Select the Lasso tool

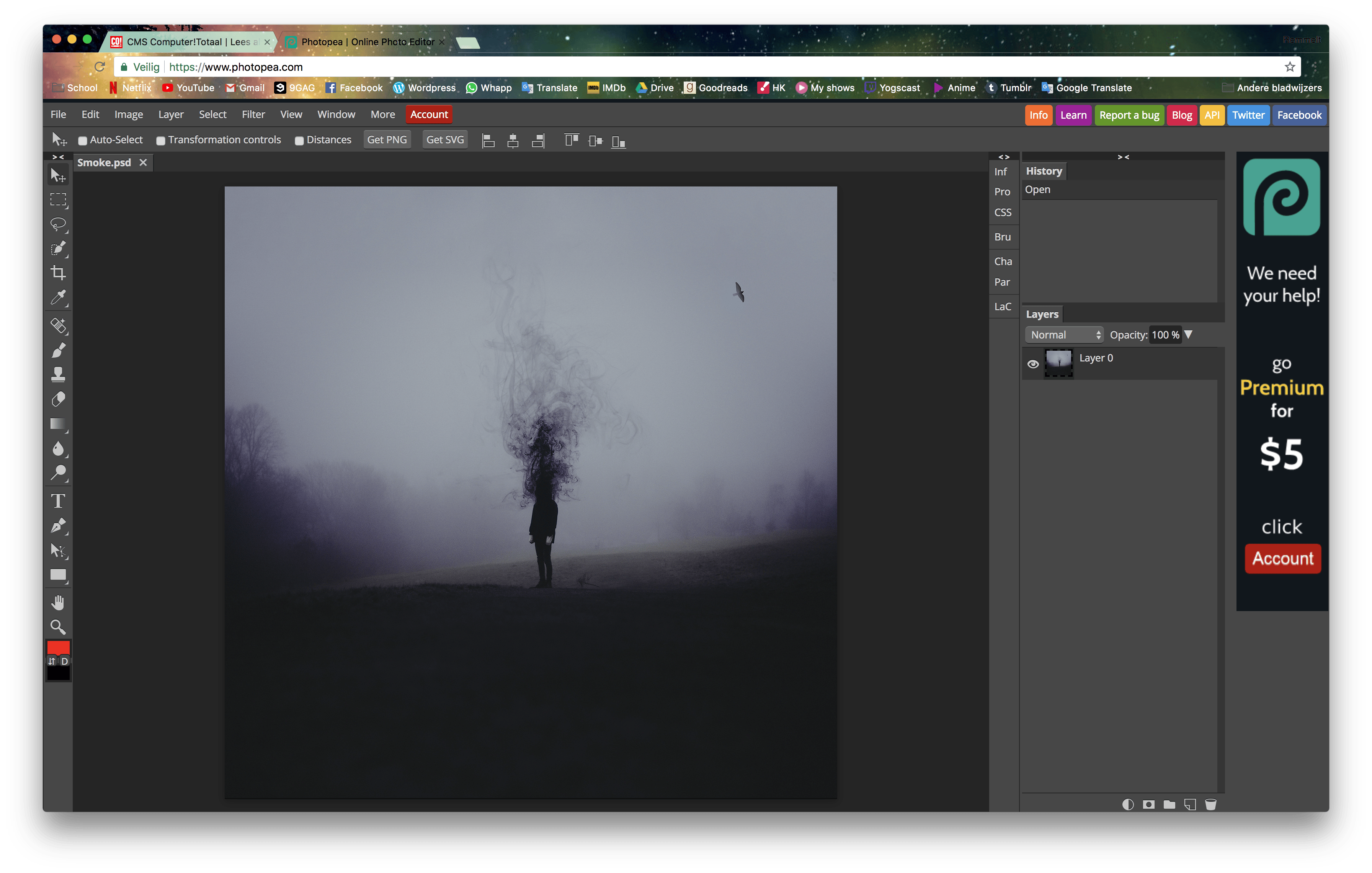point(58,224)
